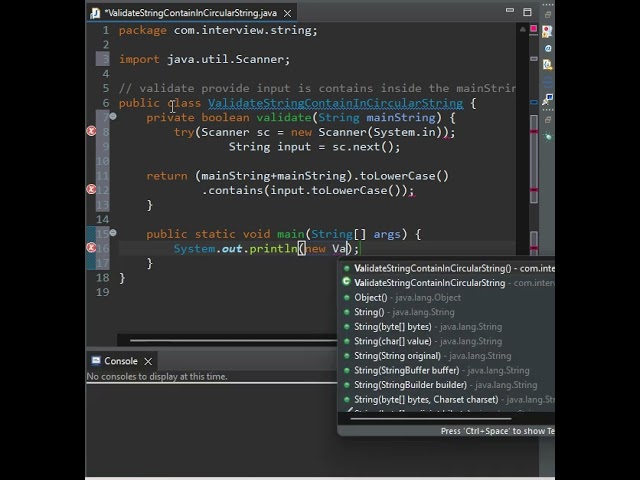The image size is (640, 480).
Task: Choose String(byte[] bytes, Charset charset) suggestion
Action: click(x=448, y=400)
